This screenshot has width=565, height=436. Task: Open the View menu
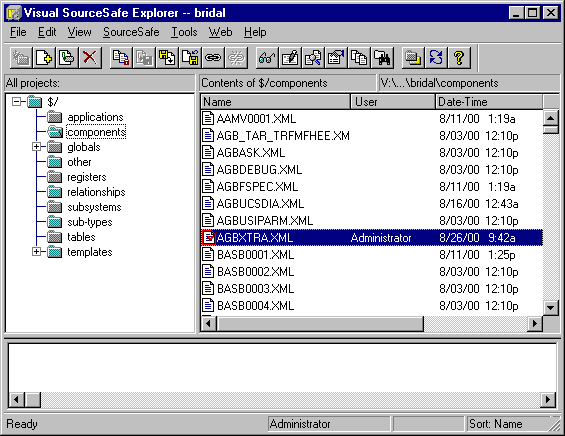tap(79, 32)
